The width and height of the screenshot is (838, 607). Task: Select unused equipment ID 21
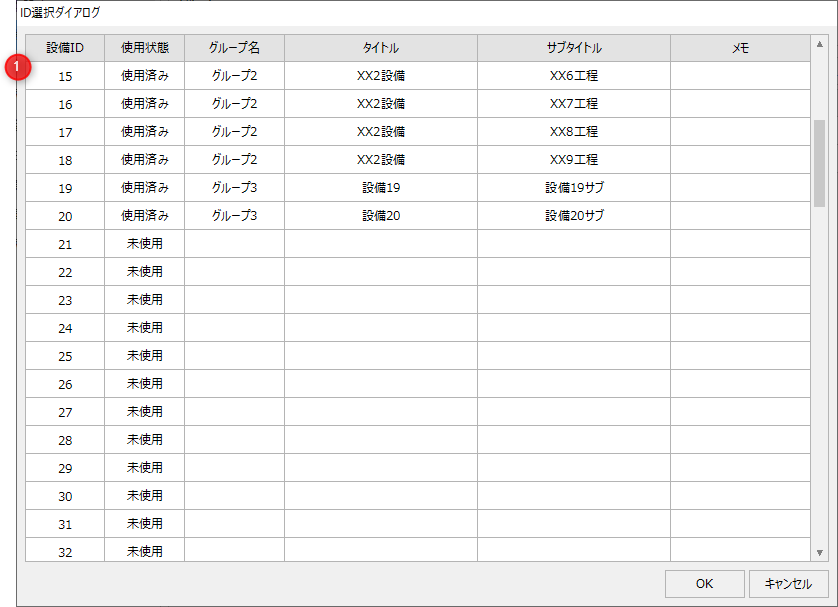pyautogui.click(x=66, y=243)
